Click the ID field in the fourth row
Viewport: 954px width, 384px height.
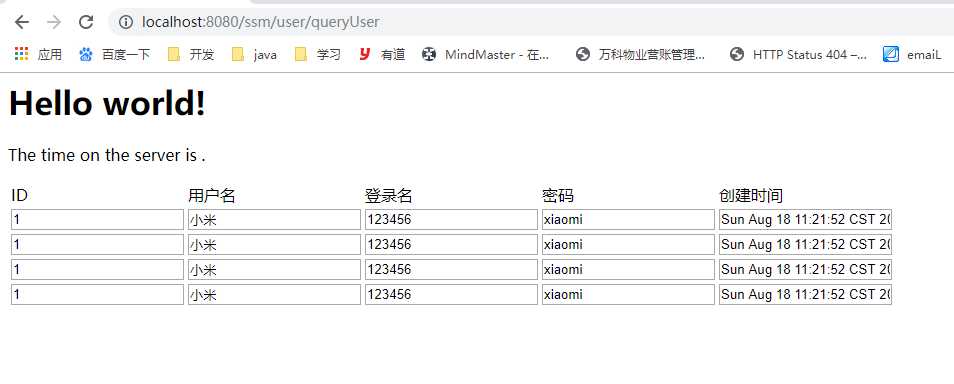(x=97, y=295)
